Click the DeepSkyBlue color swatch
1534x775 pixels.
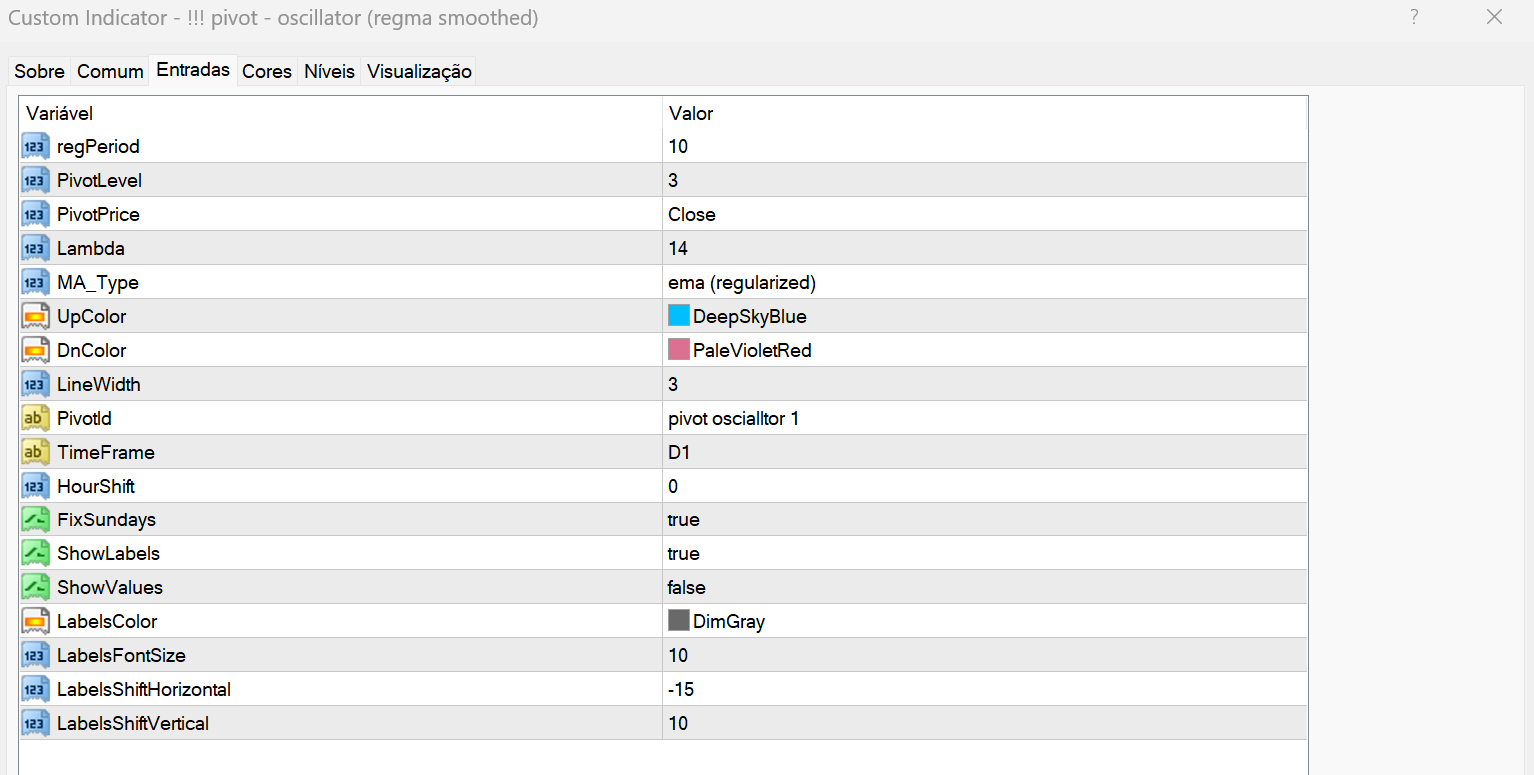pos(679,317)
